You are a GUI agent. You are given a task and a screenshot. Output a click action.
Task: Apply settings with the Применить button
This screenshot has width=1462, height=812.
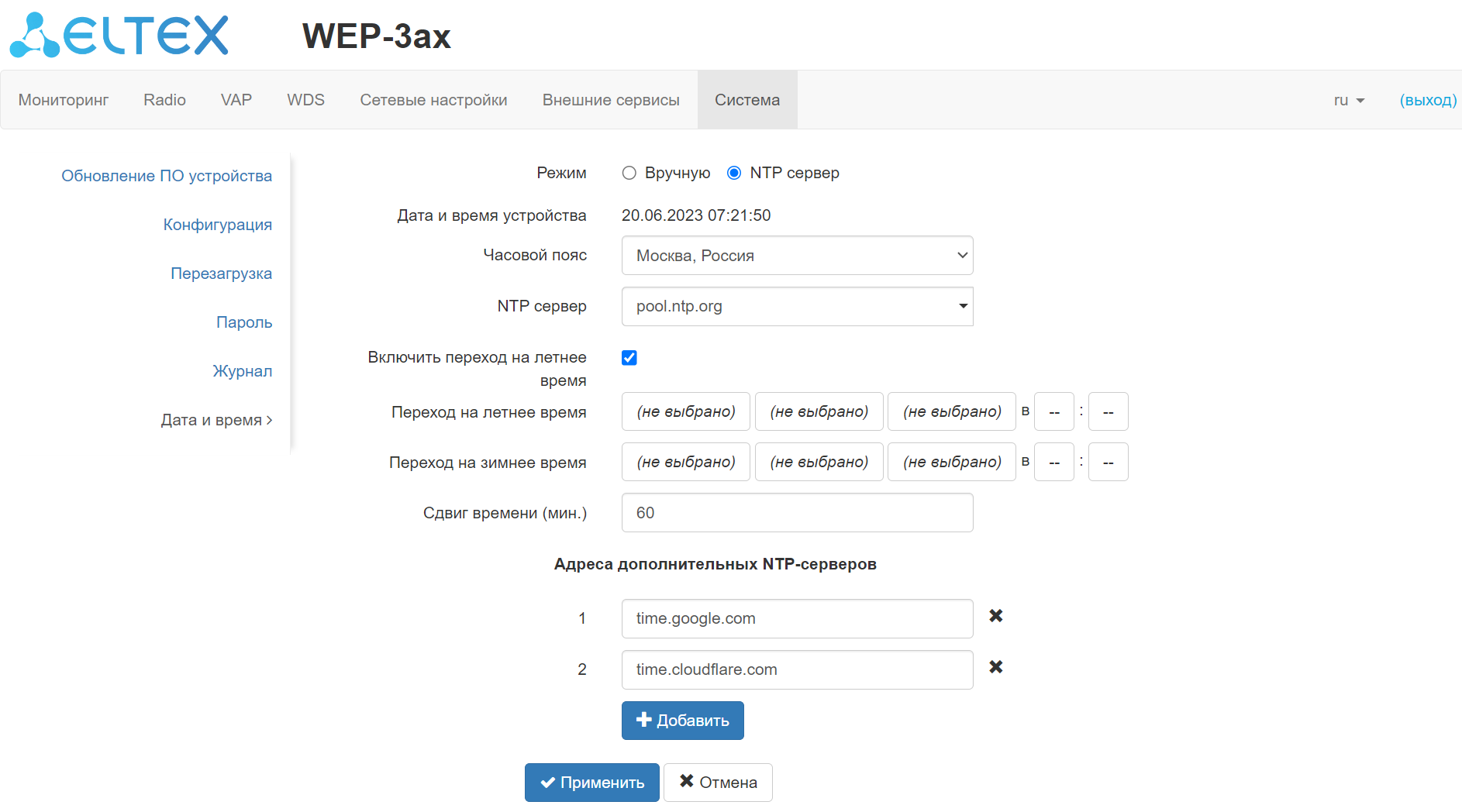coord(591,783)
